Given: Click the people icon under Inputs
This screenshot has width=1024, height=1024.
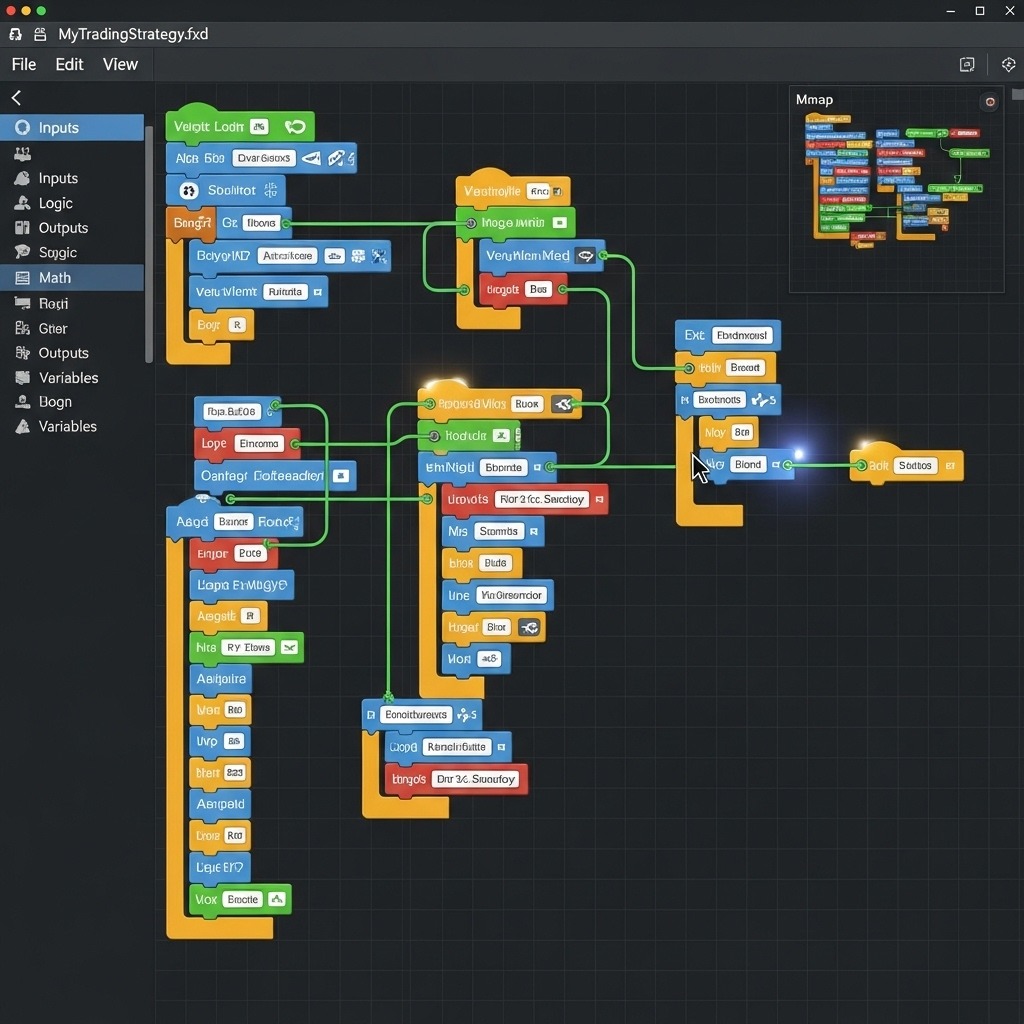Looking at the screenshot, I should (x=22, y=153).
